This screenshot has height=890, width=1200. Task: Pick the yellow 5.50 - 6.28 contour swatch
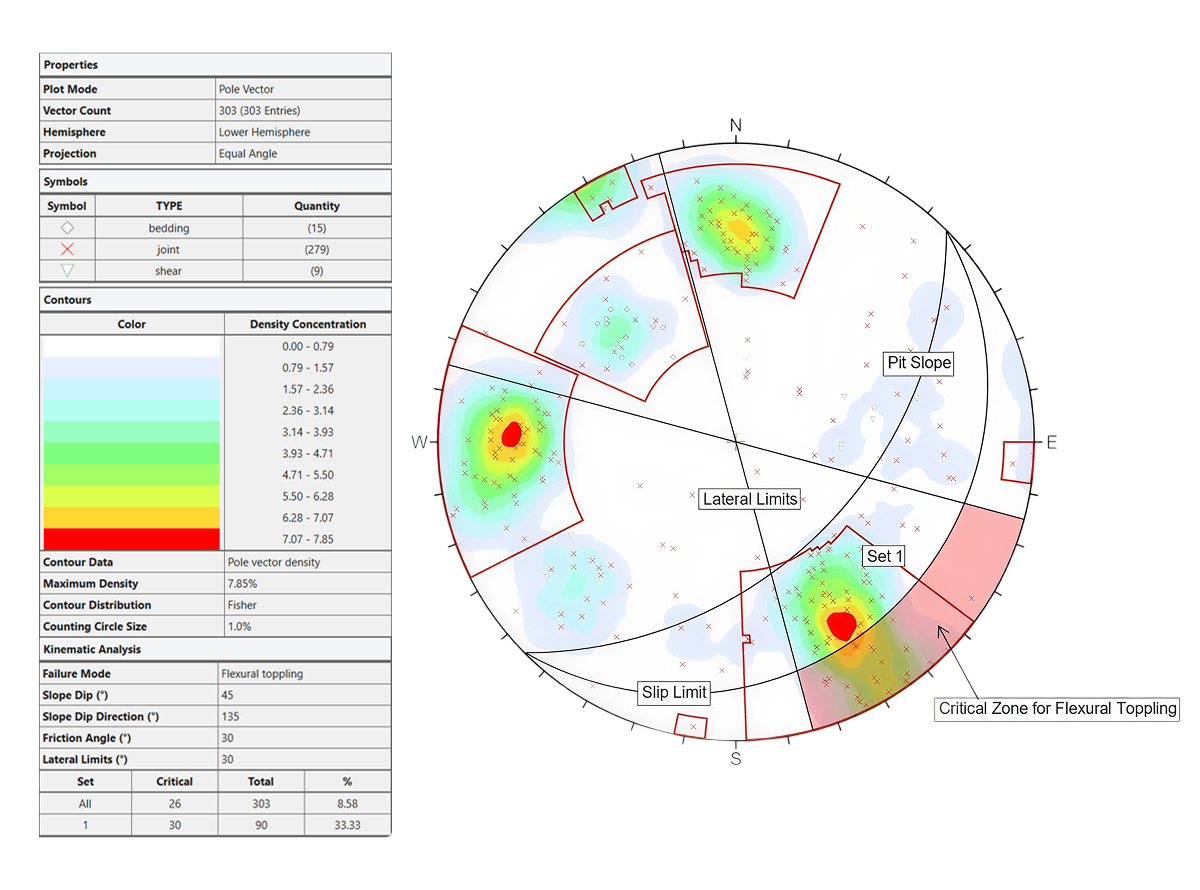(131, 496)
